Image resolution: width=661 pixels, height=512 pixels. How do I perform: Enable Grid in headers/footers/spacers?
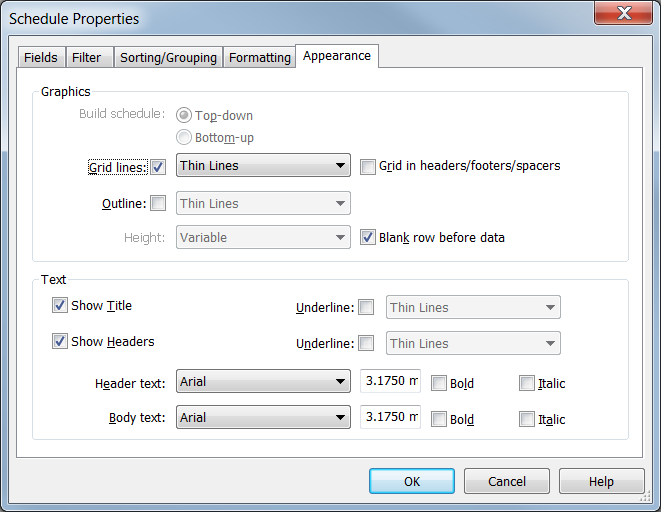(x=368, y=166)
